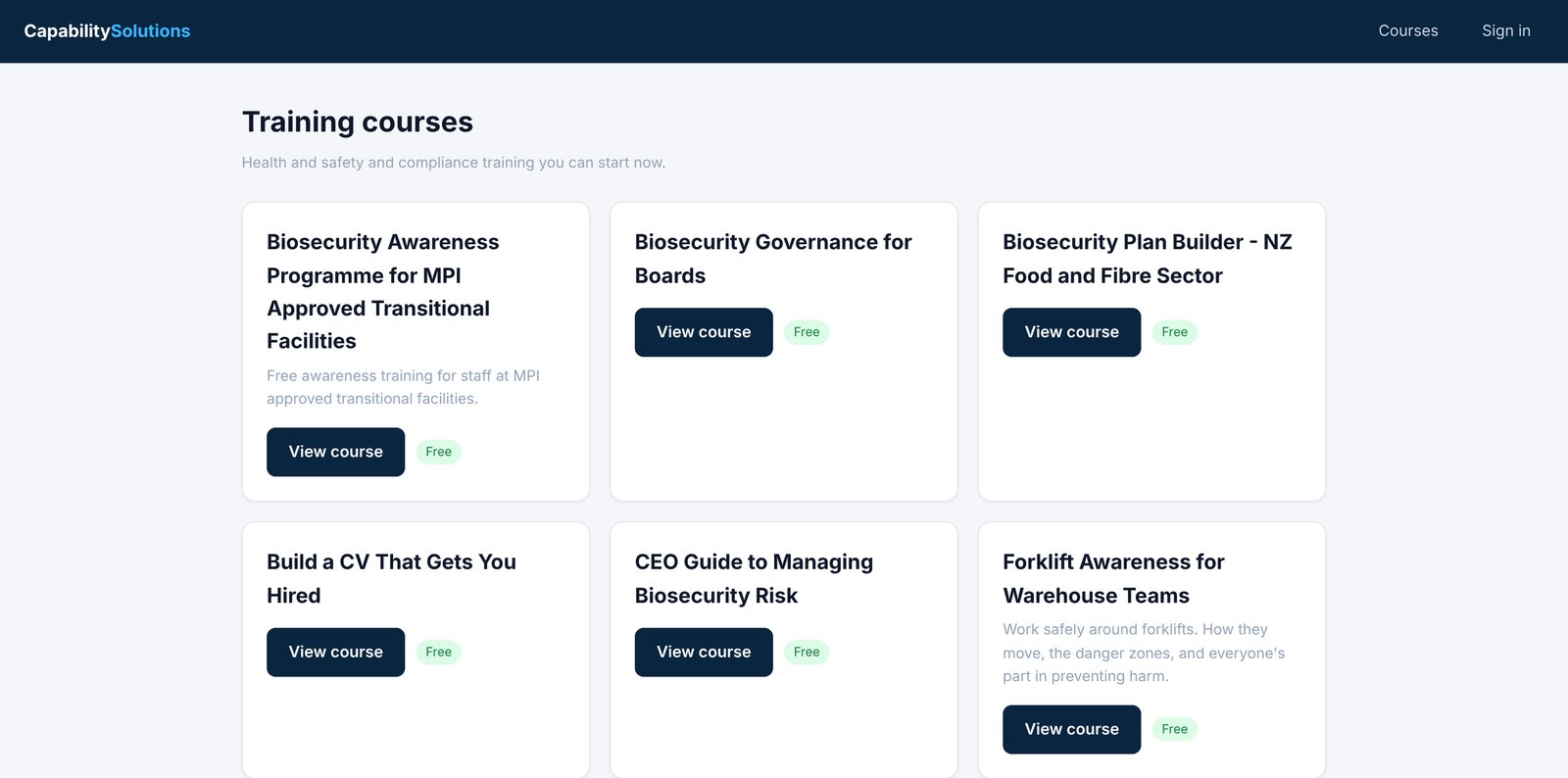Click the Free badge on Biosecurity Awareness Programme
1568x778 pixels.
click(x=438, y=452)
